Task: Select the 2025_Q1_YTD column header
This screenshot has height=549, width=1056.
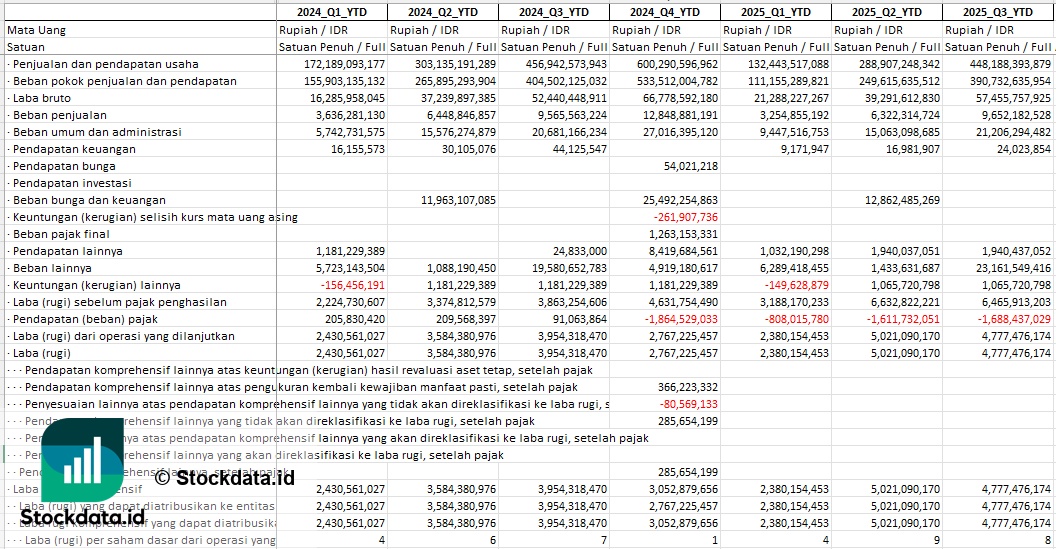Action: 776,12
